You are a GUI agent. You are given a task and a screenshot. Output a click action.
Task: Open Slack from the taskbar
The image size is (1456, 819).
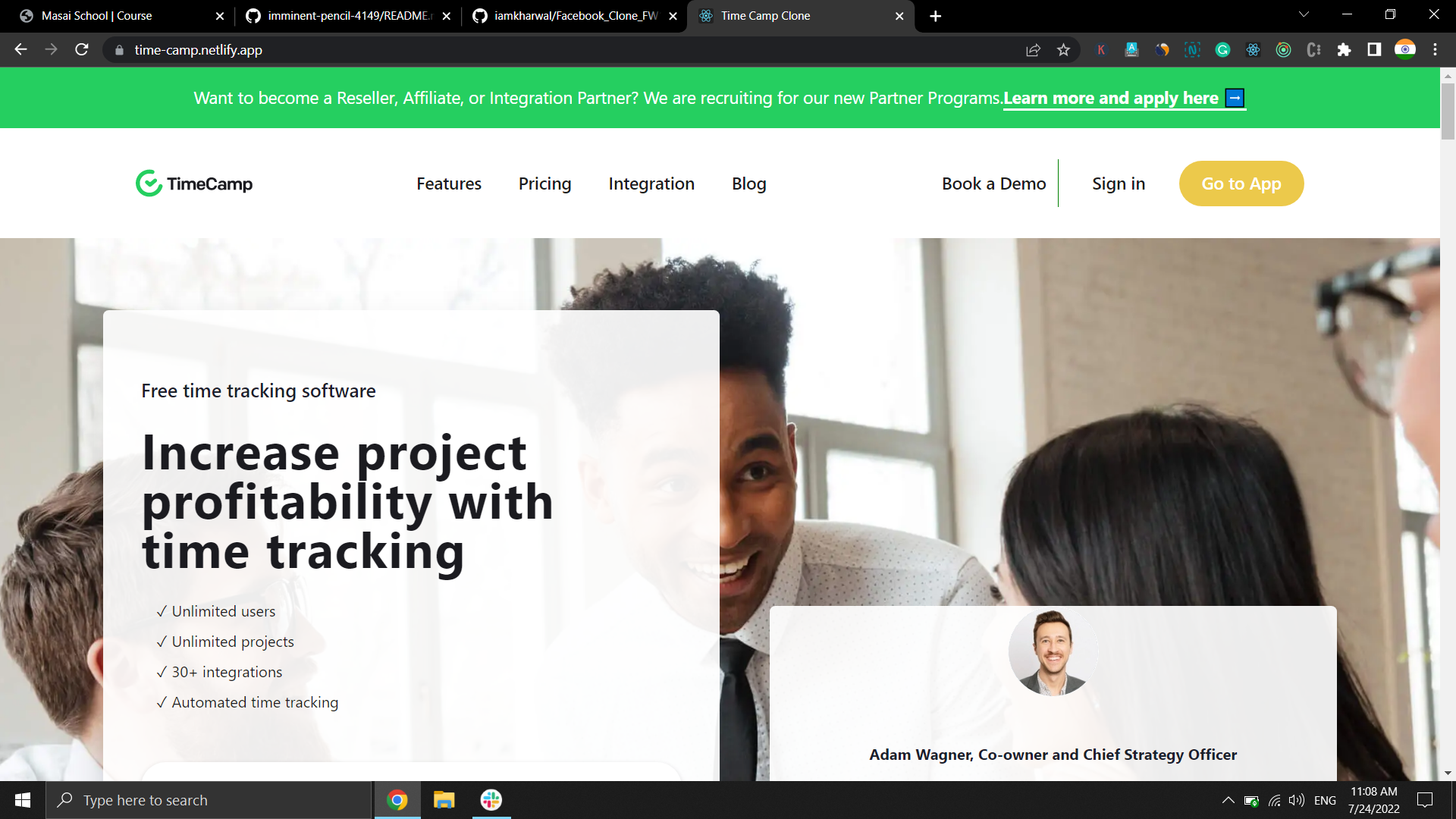click(x=491, y=800)
